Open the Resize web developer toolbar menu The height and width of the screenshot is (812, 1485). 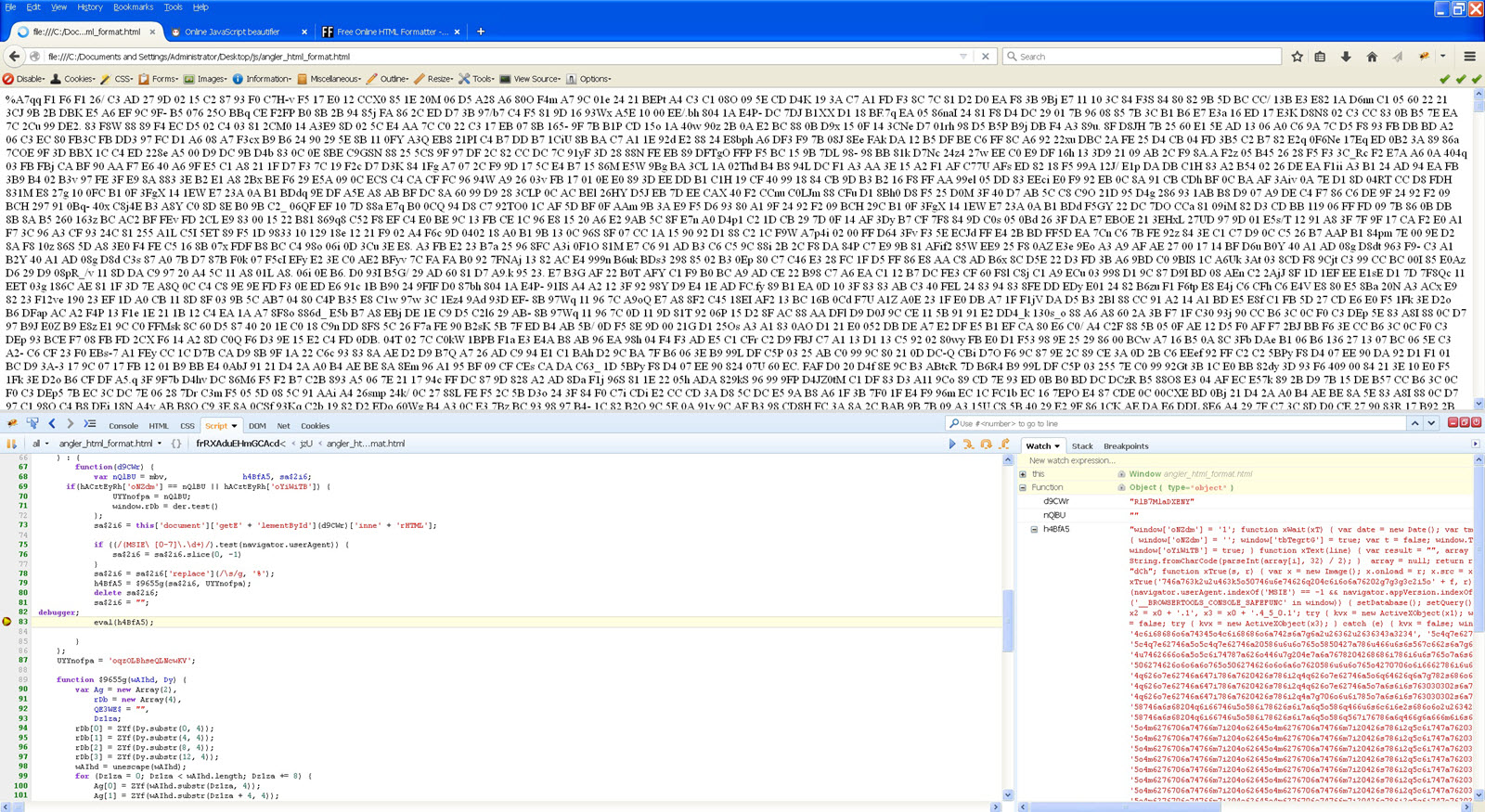pyautogui.click(x=434, y=79)
